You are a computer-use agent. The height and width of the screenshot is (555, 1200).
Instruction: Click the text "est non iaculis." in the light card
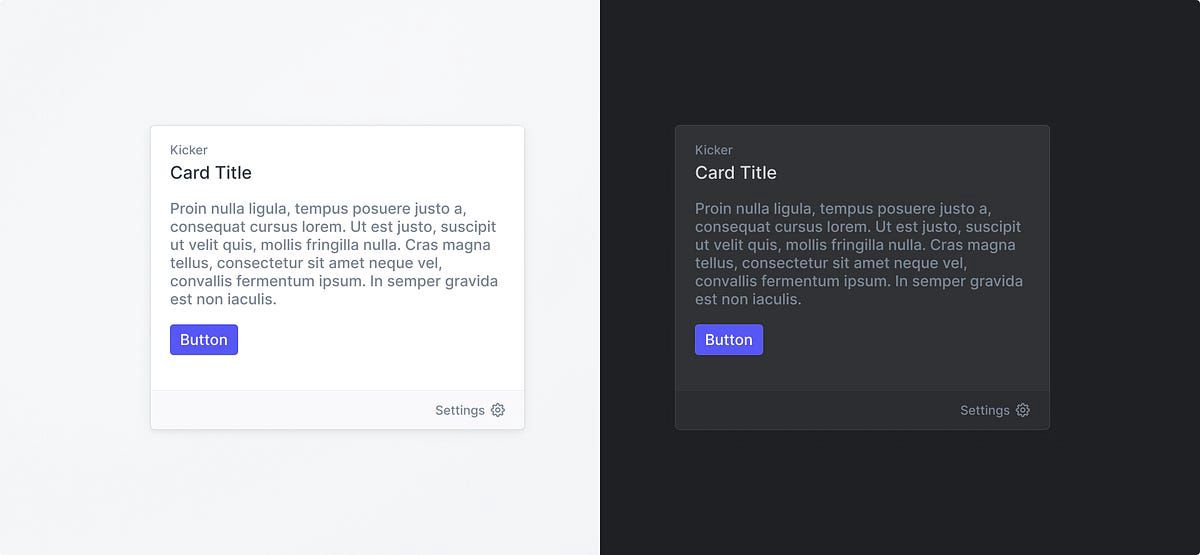coord(223,299)
